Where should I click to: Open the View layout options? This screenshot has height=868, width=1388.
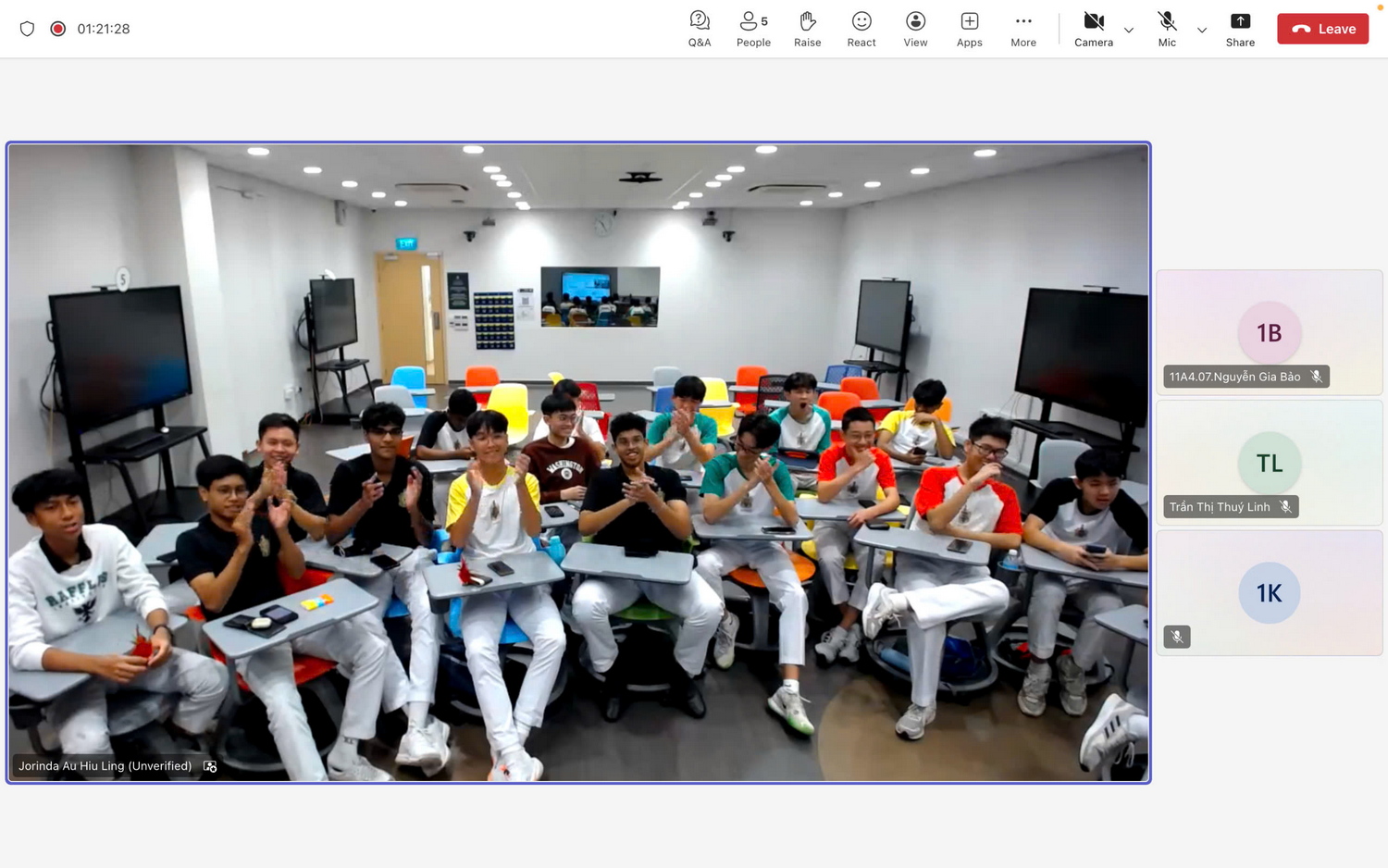pyautogui.click(x=915, y=29)
